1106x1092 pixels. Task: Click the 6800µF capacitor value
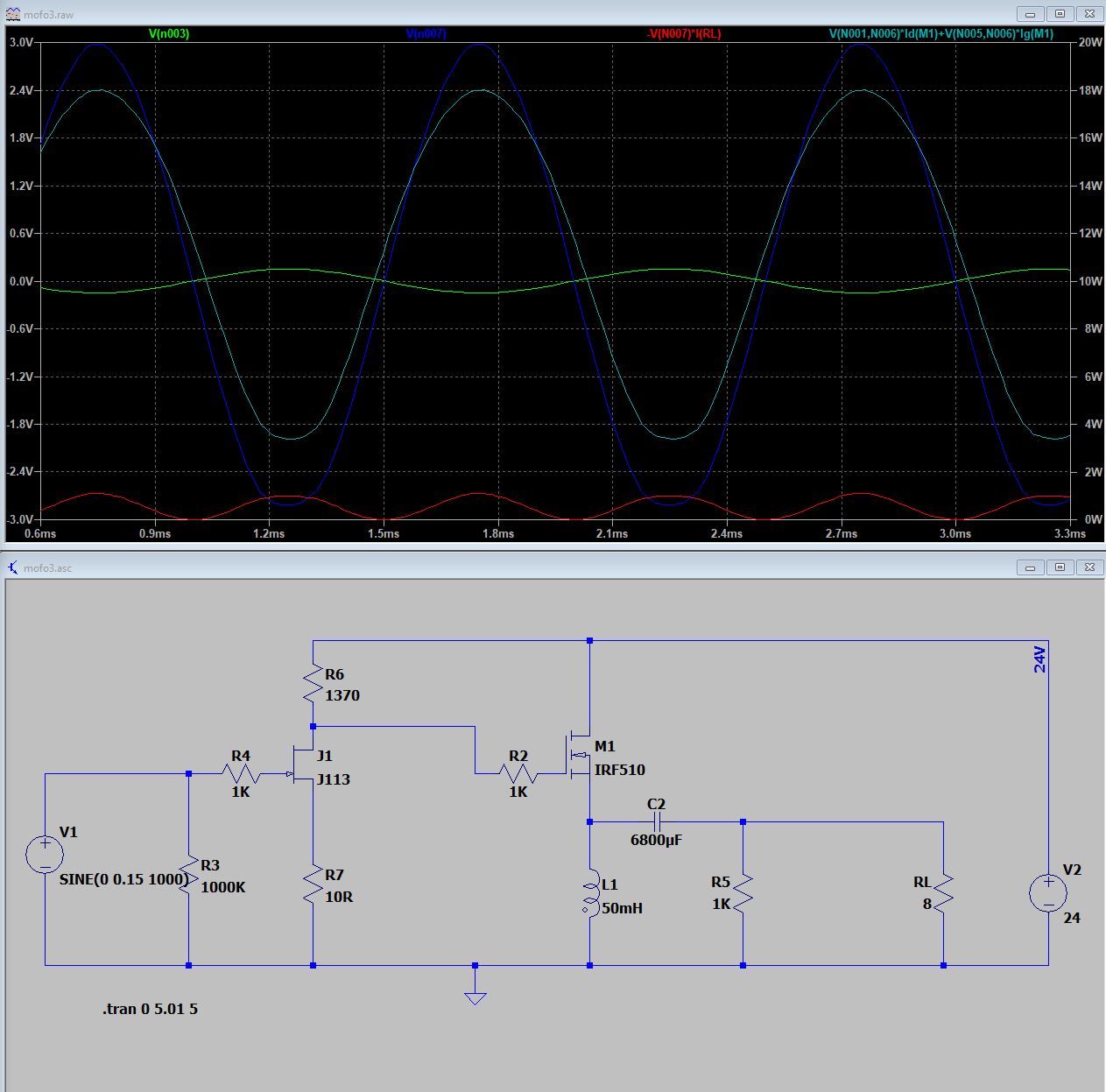click(x=656, y=841)
